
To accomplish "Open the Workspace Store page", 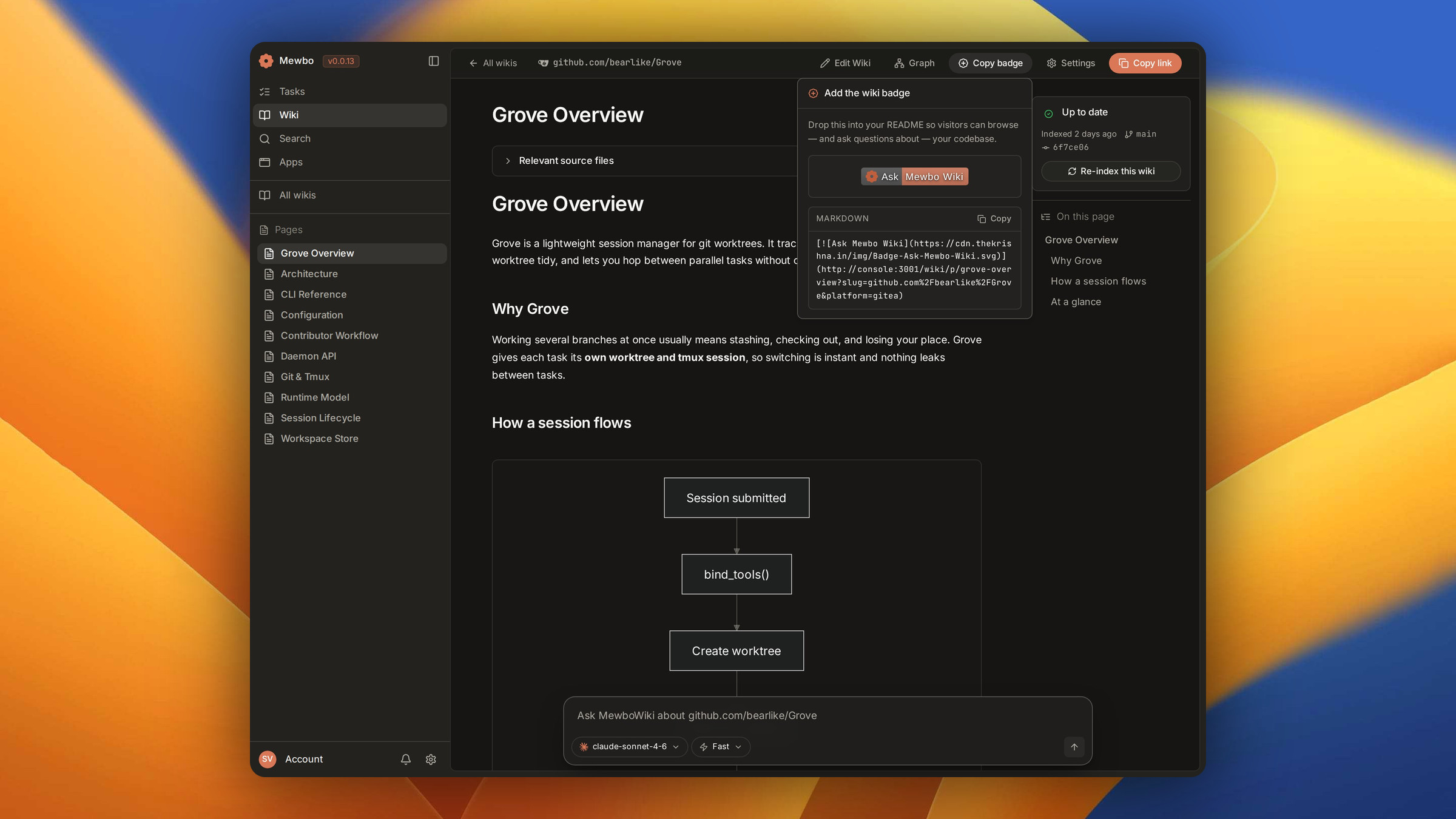I will point(352,439).
